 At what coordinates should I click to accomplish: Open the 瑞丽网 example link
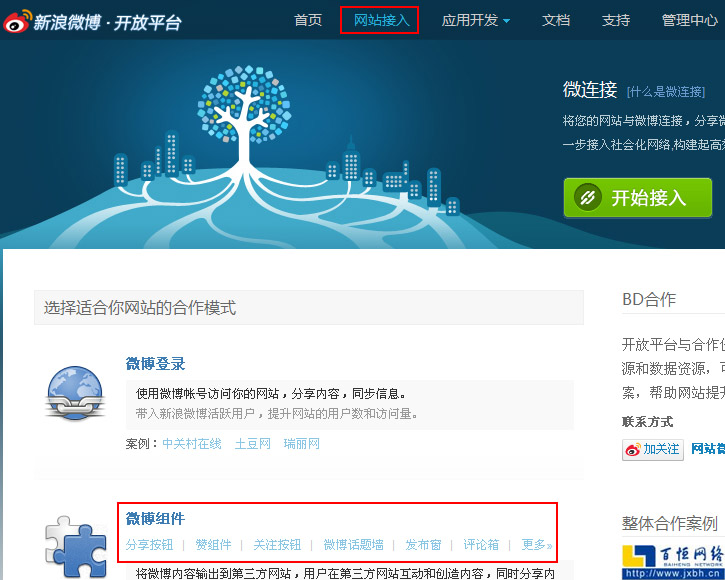[x=302, y=443]
